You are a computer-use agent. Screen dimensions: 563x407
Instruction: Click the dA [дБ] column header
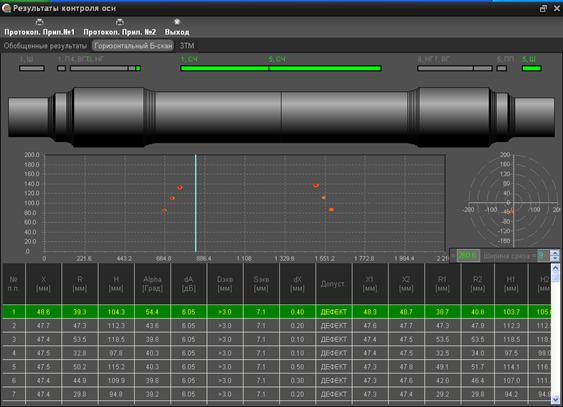point(189,284)
